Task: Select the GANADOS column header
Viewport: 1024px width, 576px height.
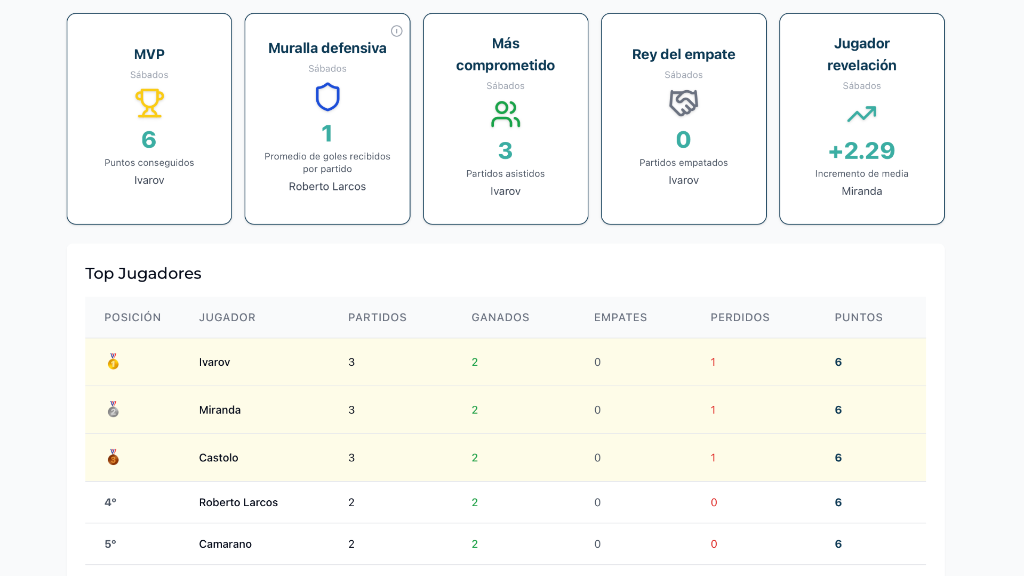Action: pos(500,317)
